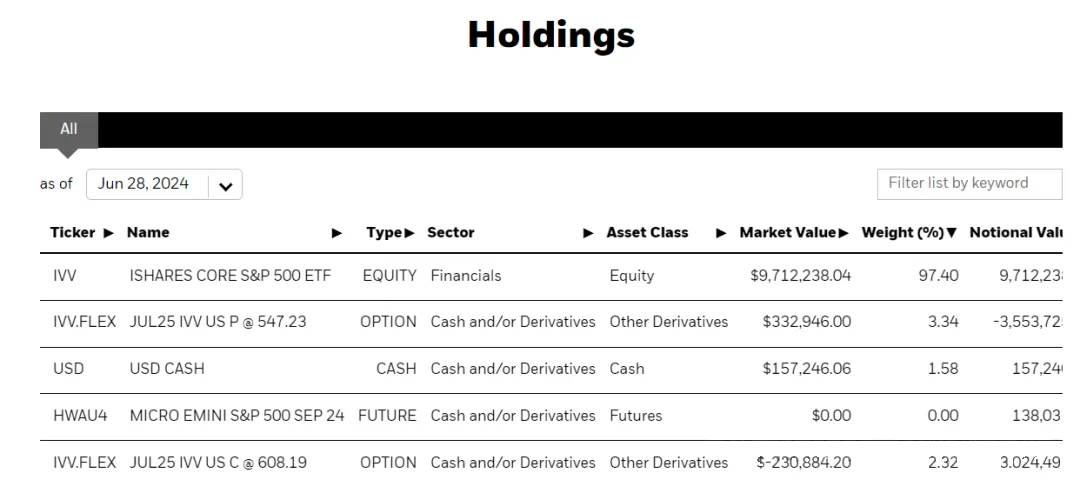Viewport: 1080px width, 493px height.
Task: Select MICRO EMINI S&P 500 SEP 24 row
Action: tap(551, 417)
